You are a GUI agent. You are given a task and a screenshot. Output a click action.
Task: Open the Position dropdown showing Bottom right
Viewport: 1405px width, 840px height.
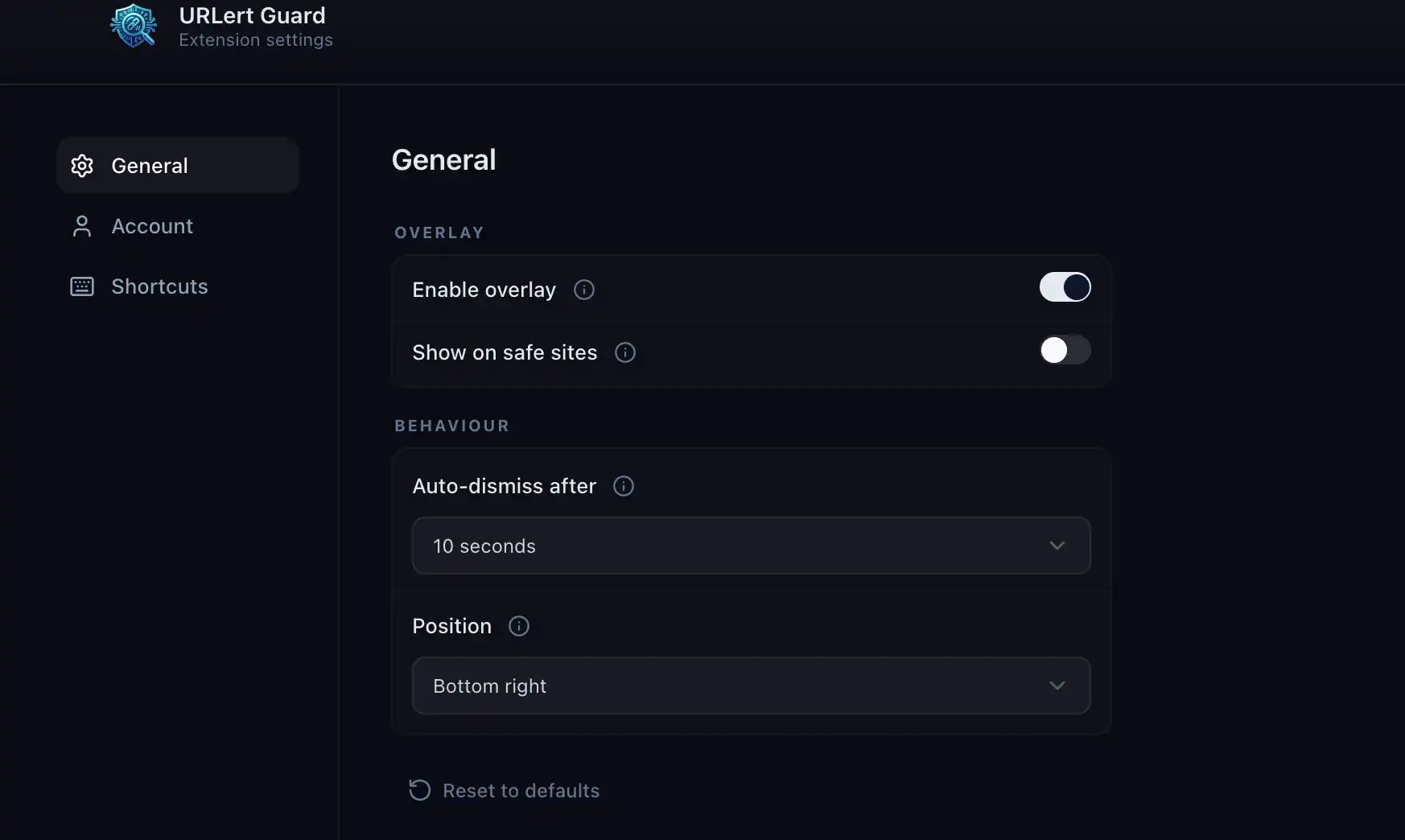pyautogui.click(x=751, y=686)
